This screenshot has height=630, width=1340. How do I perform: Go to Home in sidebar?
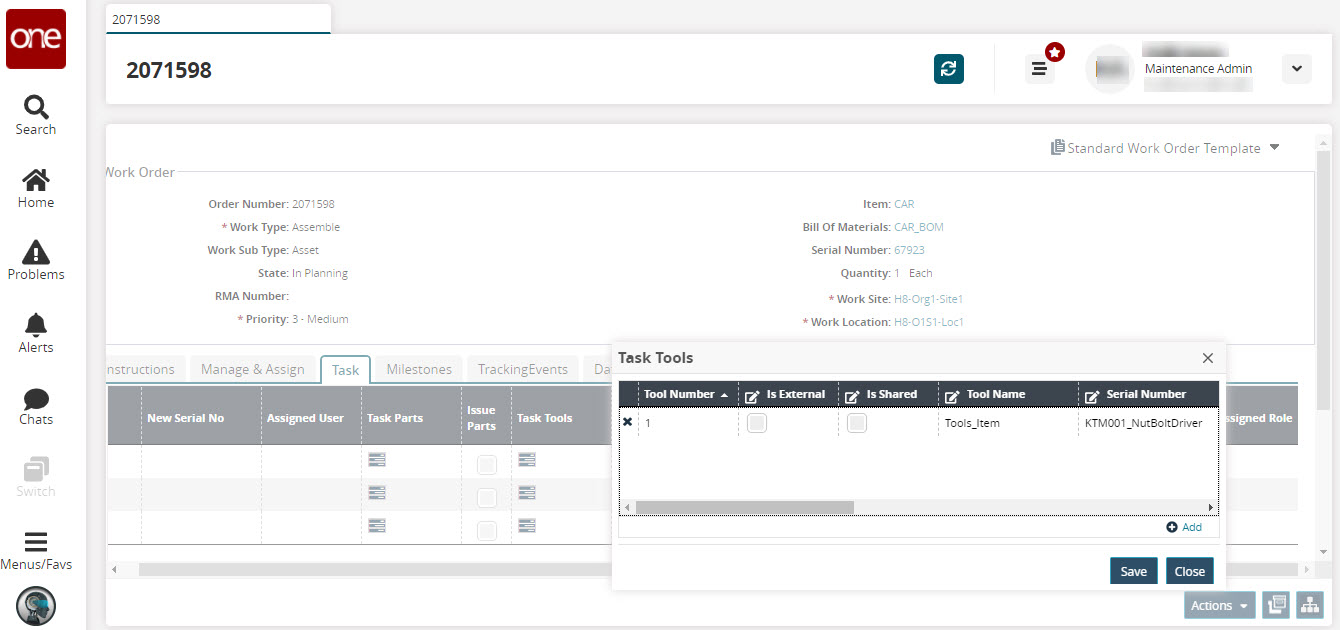(x=36, y=188)
